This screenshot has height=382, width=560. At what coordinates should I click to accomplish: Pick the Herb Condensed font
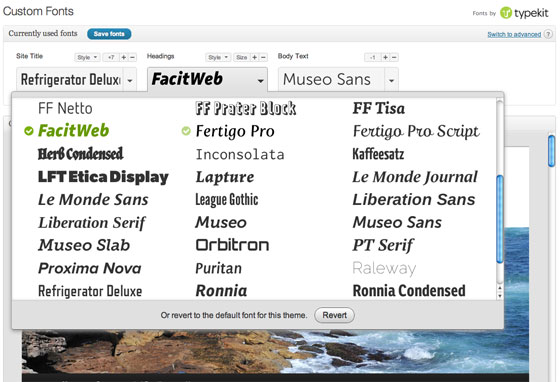click(x=81, y=154)
